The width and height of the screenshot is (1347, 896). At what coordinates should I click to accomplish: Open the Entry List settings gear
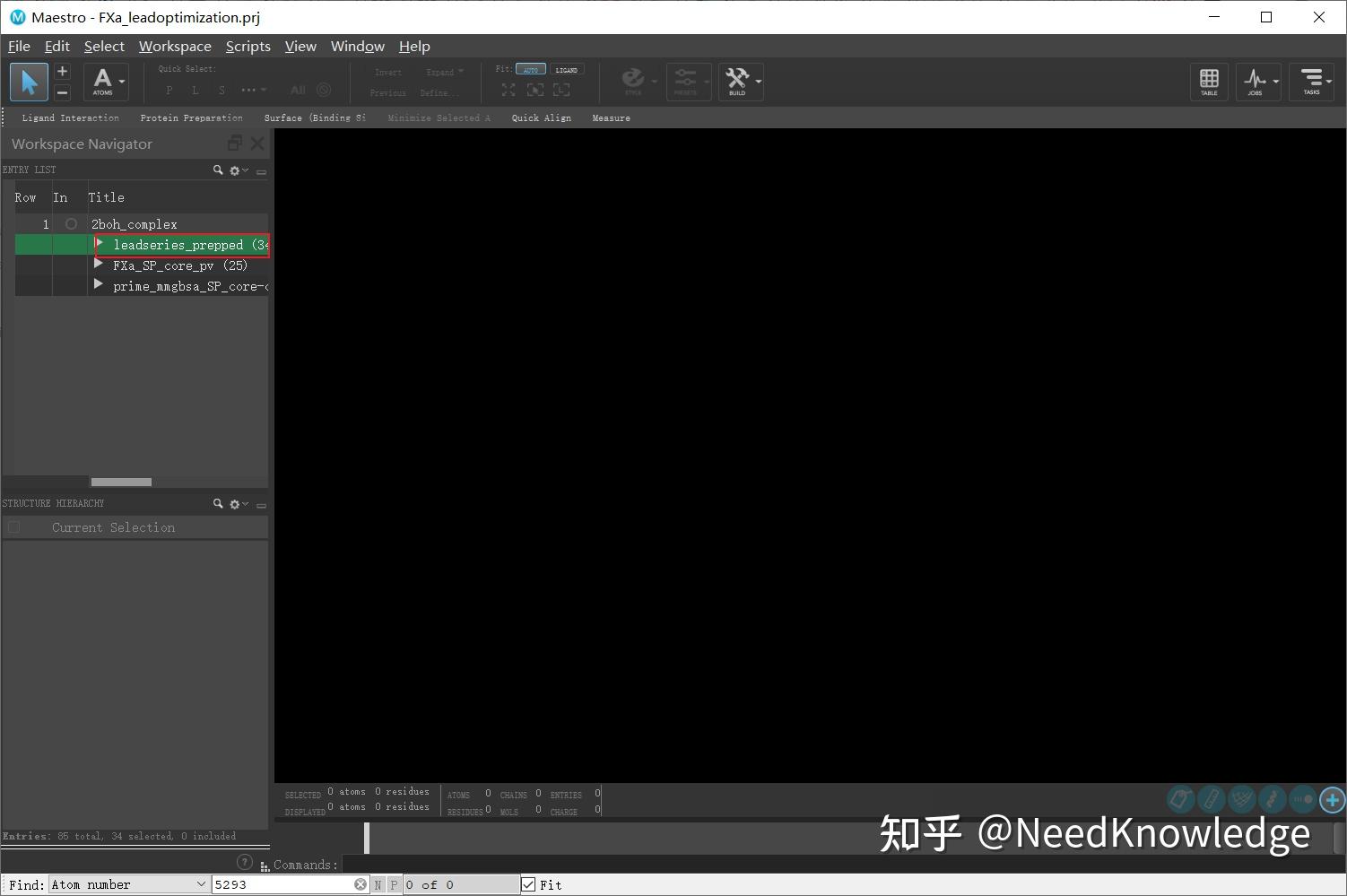234,170
